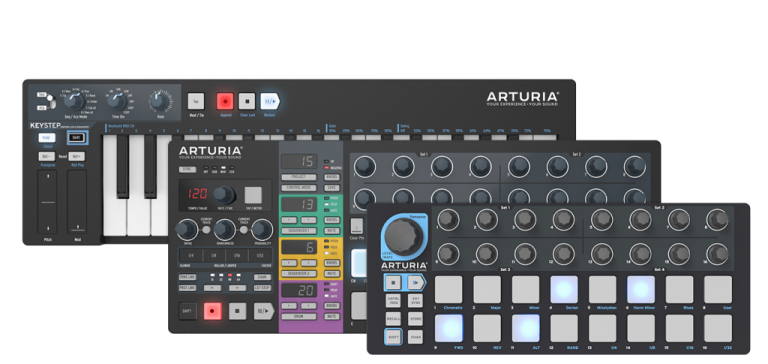Mute Sequencer 1 in the green section
This screenshot has height=364, width=768.
coord(332,230)
